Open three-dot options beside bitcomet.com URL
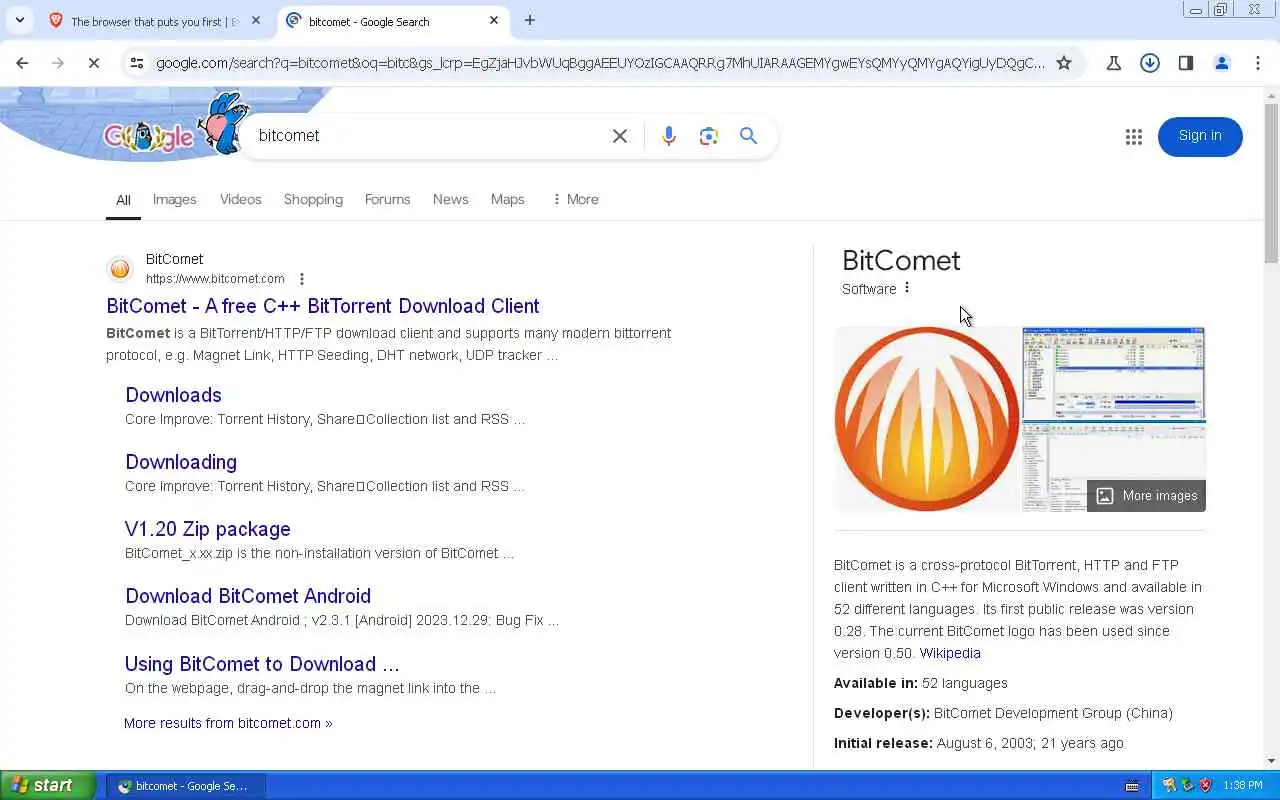This screenshot has width=1280, height=800. point(302,279)
